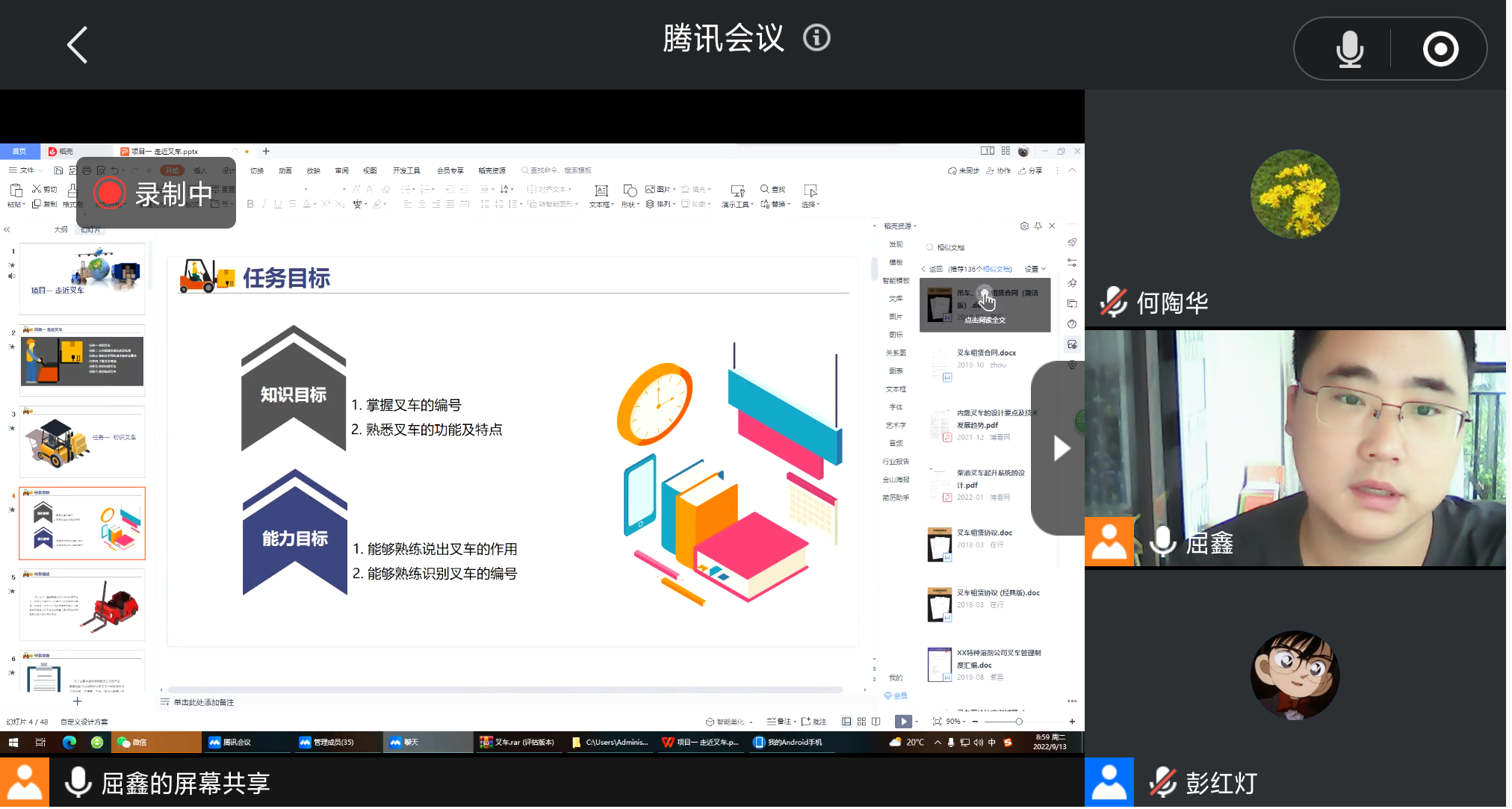Open the 会员专享 ribbon tab
Image resolution: width=1512 pixels, height=809 pixels.
coord(450,170)
